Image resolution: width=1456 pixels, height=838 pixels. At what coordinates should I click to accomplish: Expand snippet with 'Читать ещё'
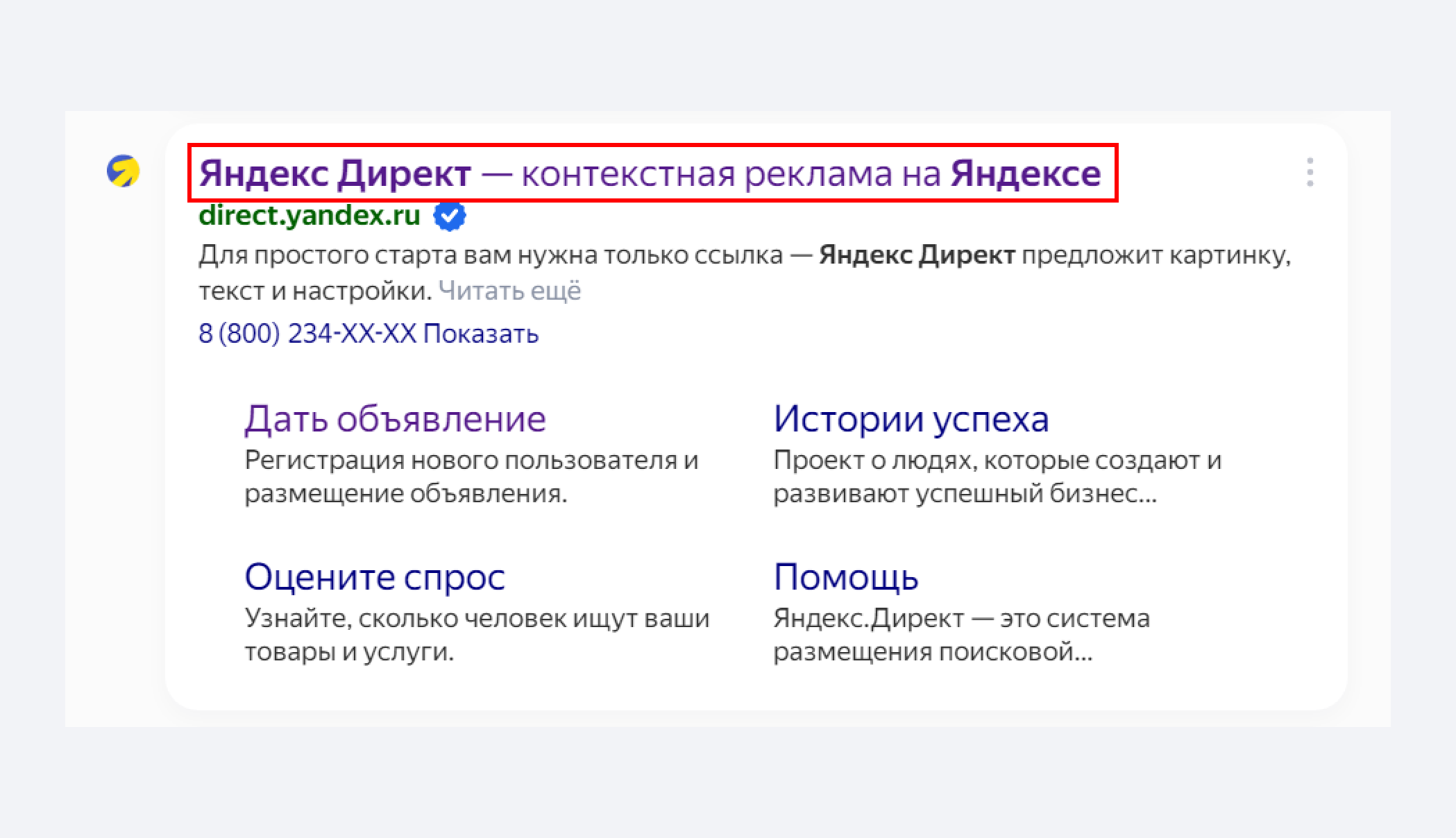[x=509, y=291]
